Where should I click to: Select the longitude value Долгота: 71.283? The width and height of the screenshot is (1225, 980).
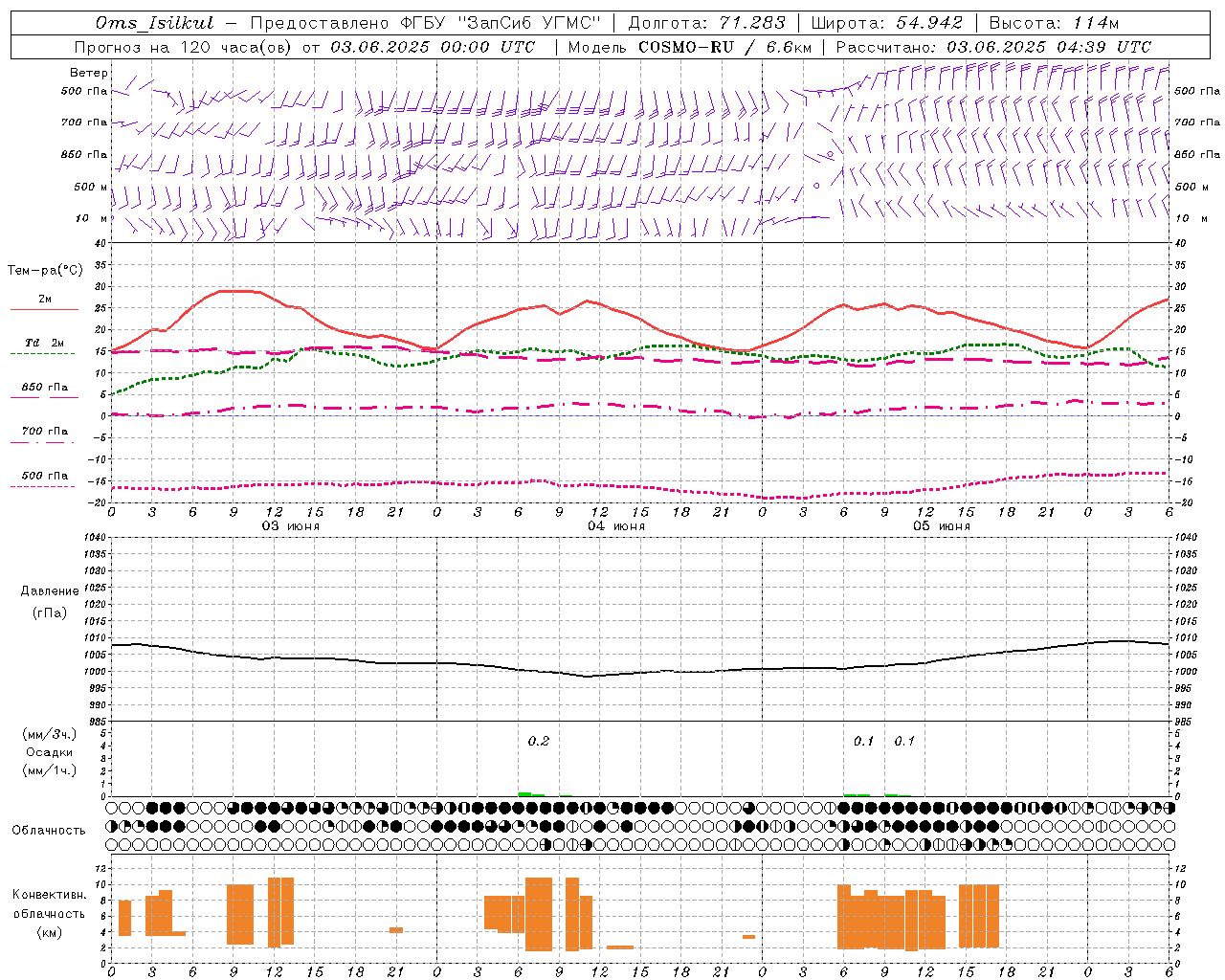[706, 23]
